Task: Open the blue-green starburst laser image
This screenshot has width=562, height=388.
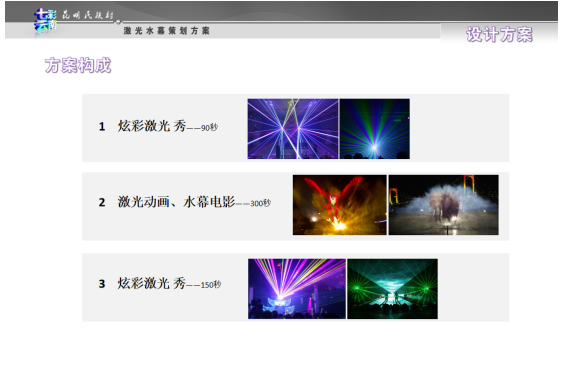Action: [375, 129]
